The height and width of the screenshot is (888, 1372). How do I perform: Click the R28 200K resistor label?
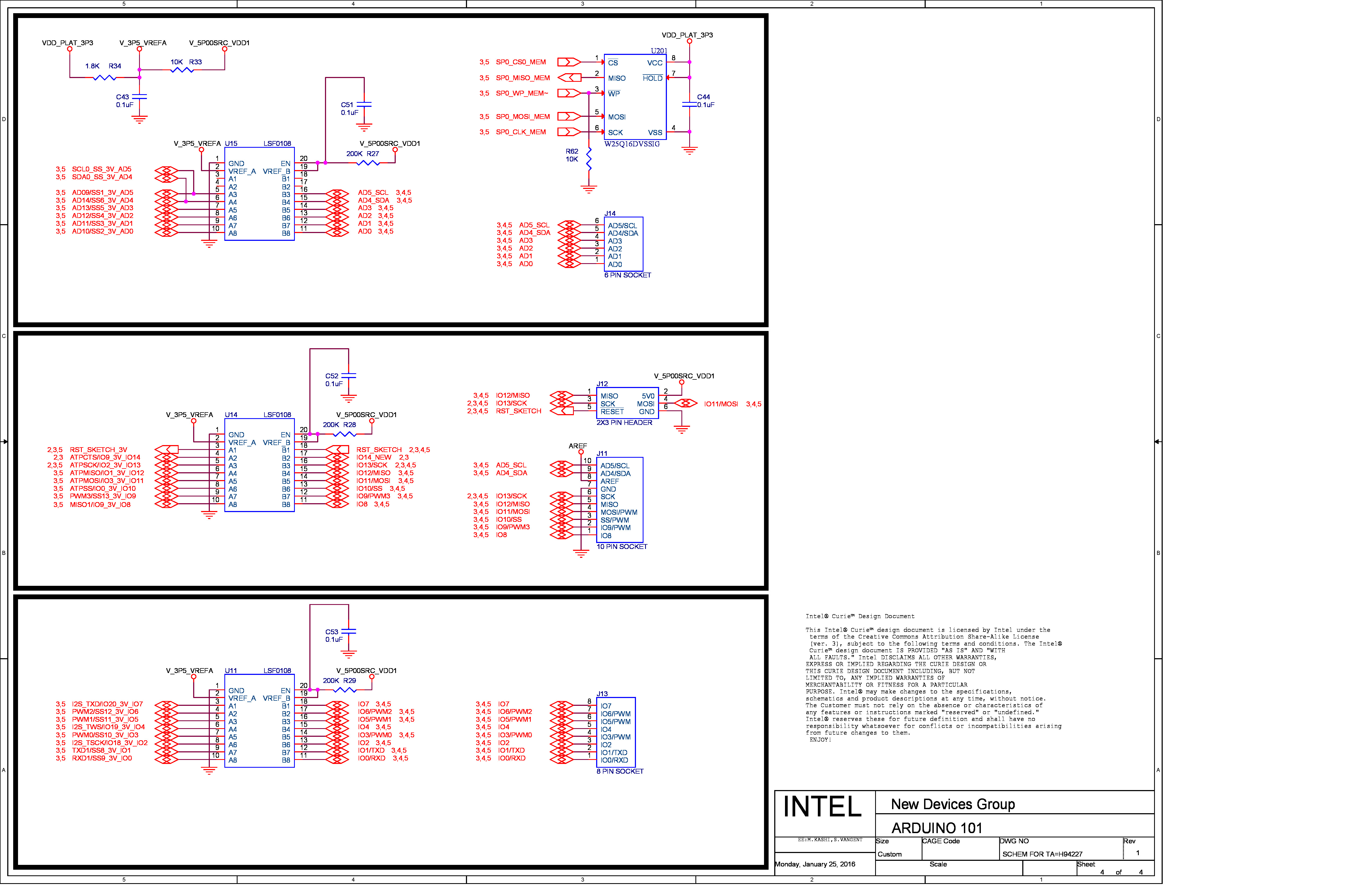[x=340, y=425]
